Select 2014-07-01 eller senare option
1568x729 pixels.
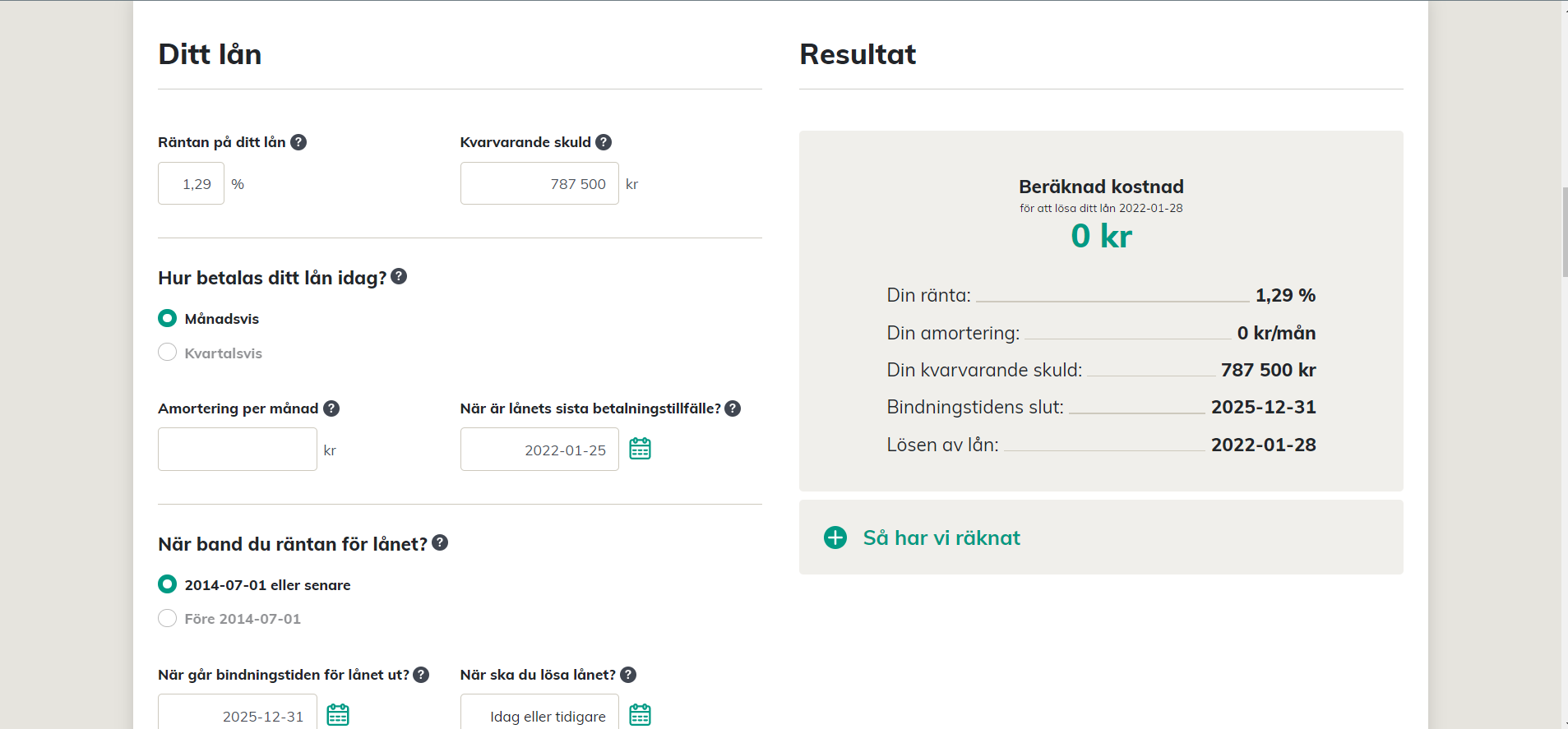pos(168,584)
